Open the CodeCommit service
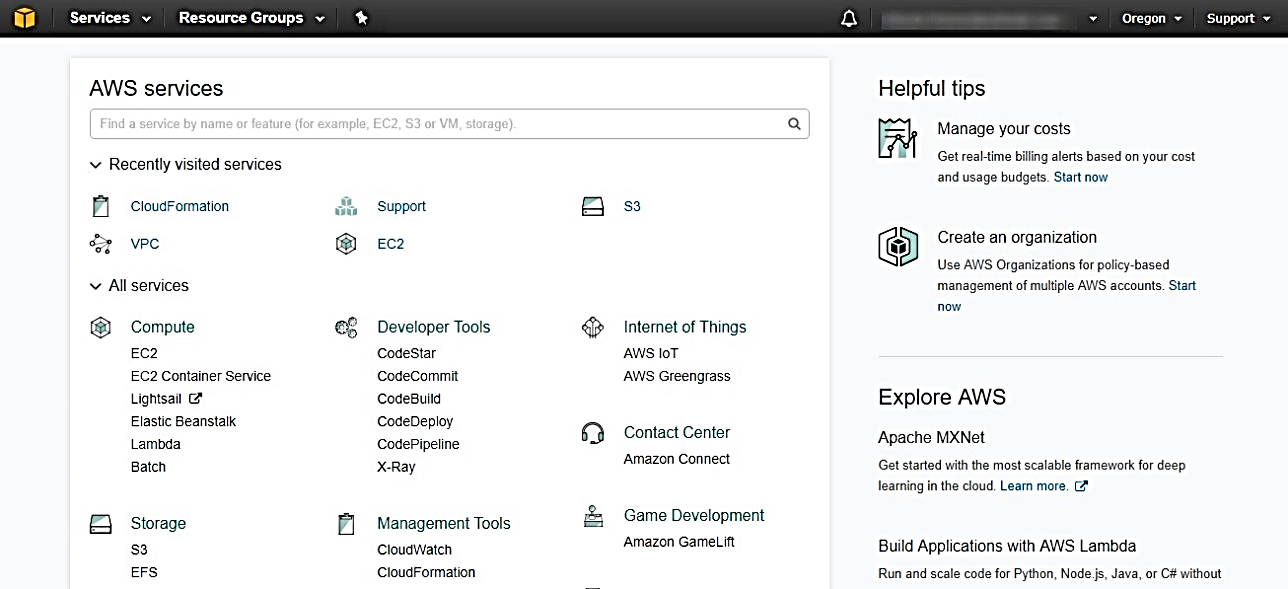This screenshot has height=589, width=1288. tap(417, 376)
